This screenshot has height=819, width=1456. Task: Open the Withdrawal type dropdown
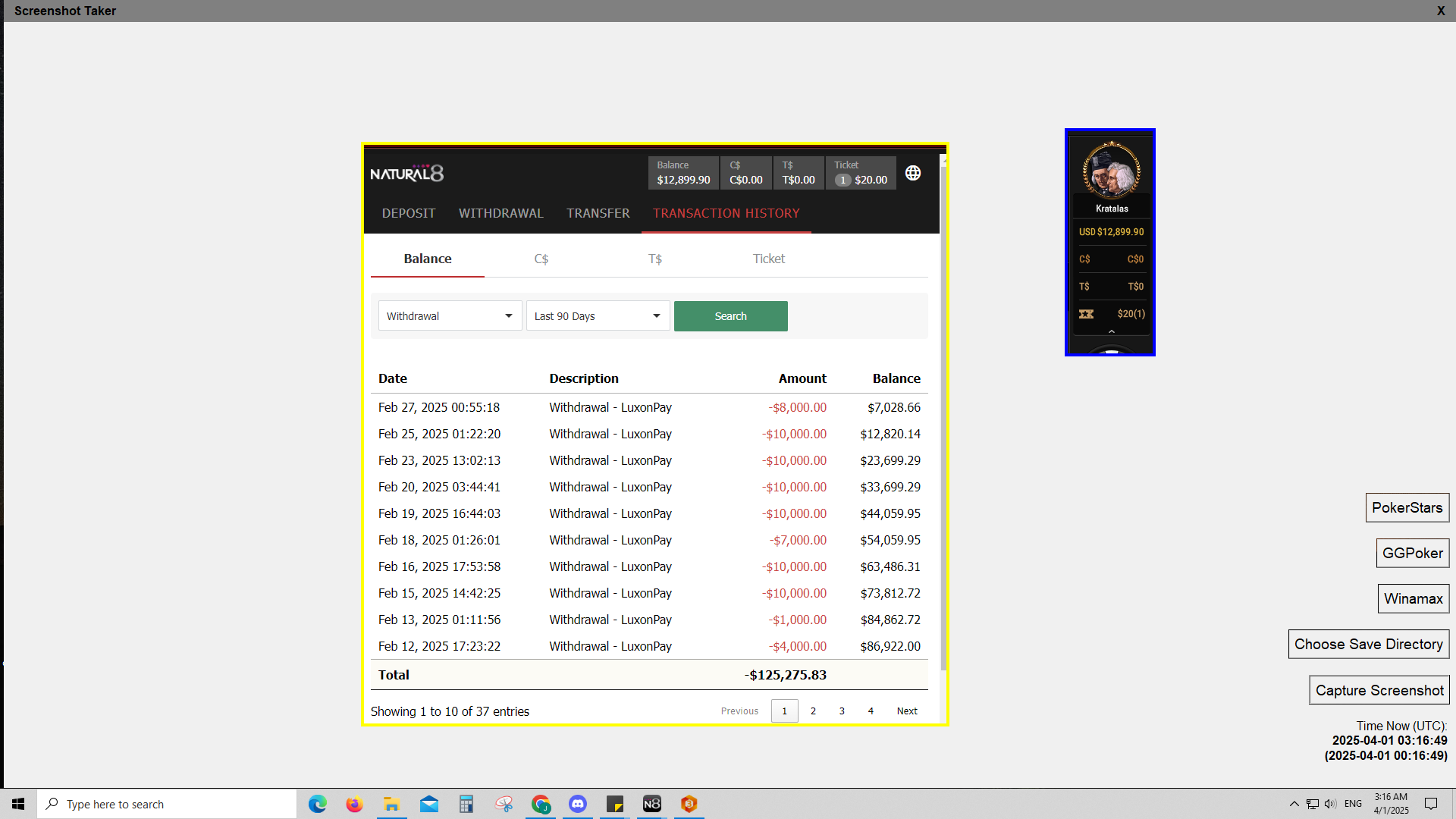[450, 316]
